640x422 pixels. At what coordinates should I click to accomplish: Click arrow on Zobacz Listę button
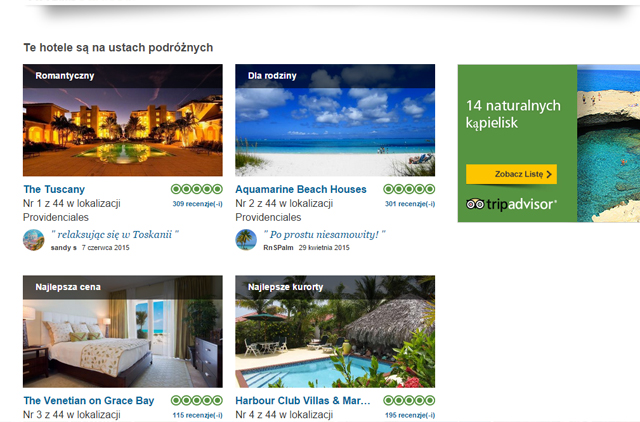tap(549, 174)
